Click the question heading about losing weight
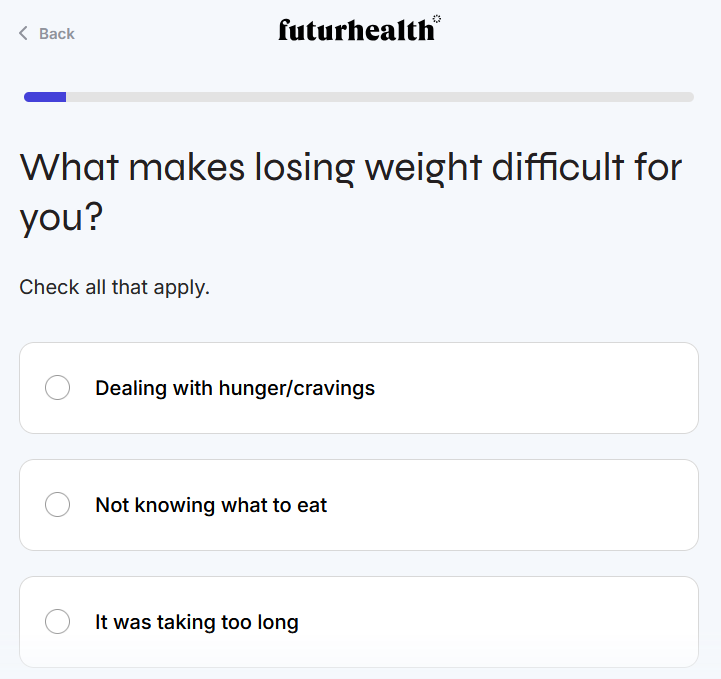Viewport: 721px width, 679px height. pyautogui.click(x=350, y=190)
